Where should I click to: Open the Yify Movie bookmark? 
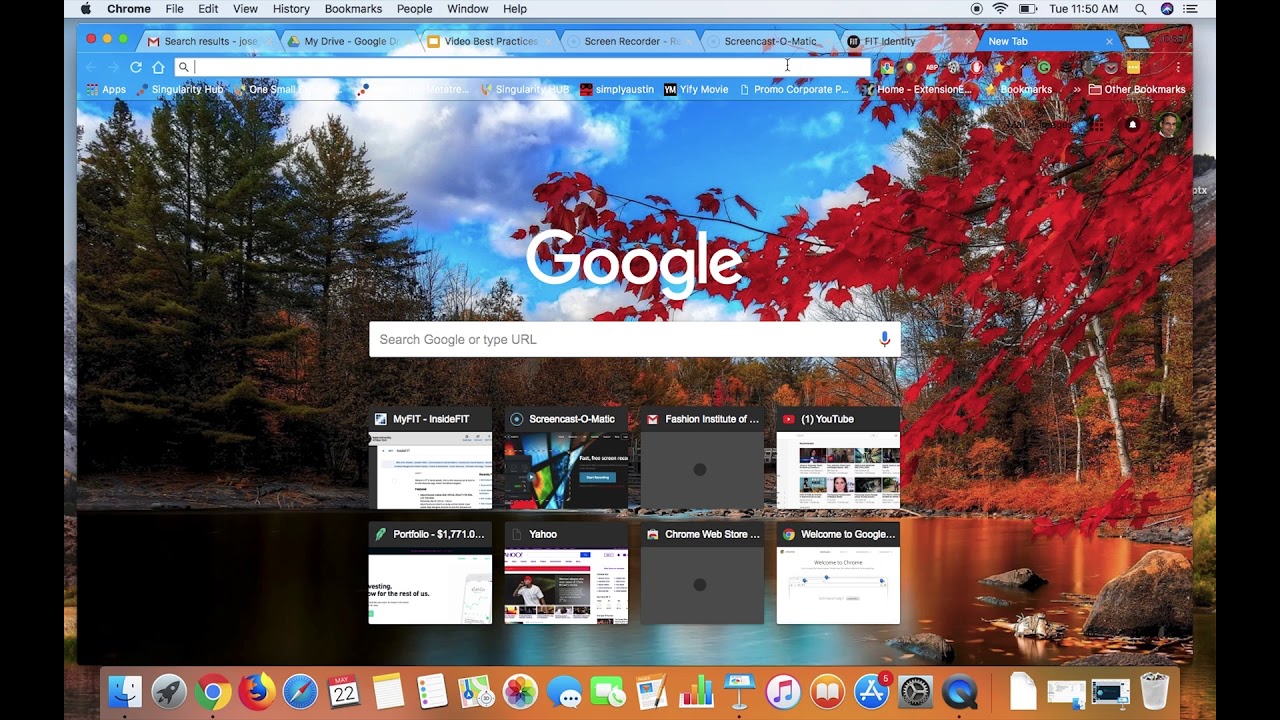coord(696,89)
